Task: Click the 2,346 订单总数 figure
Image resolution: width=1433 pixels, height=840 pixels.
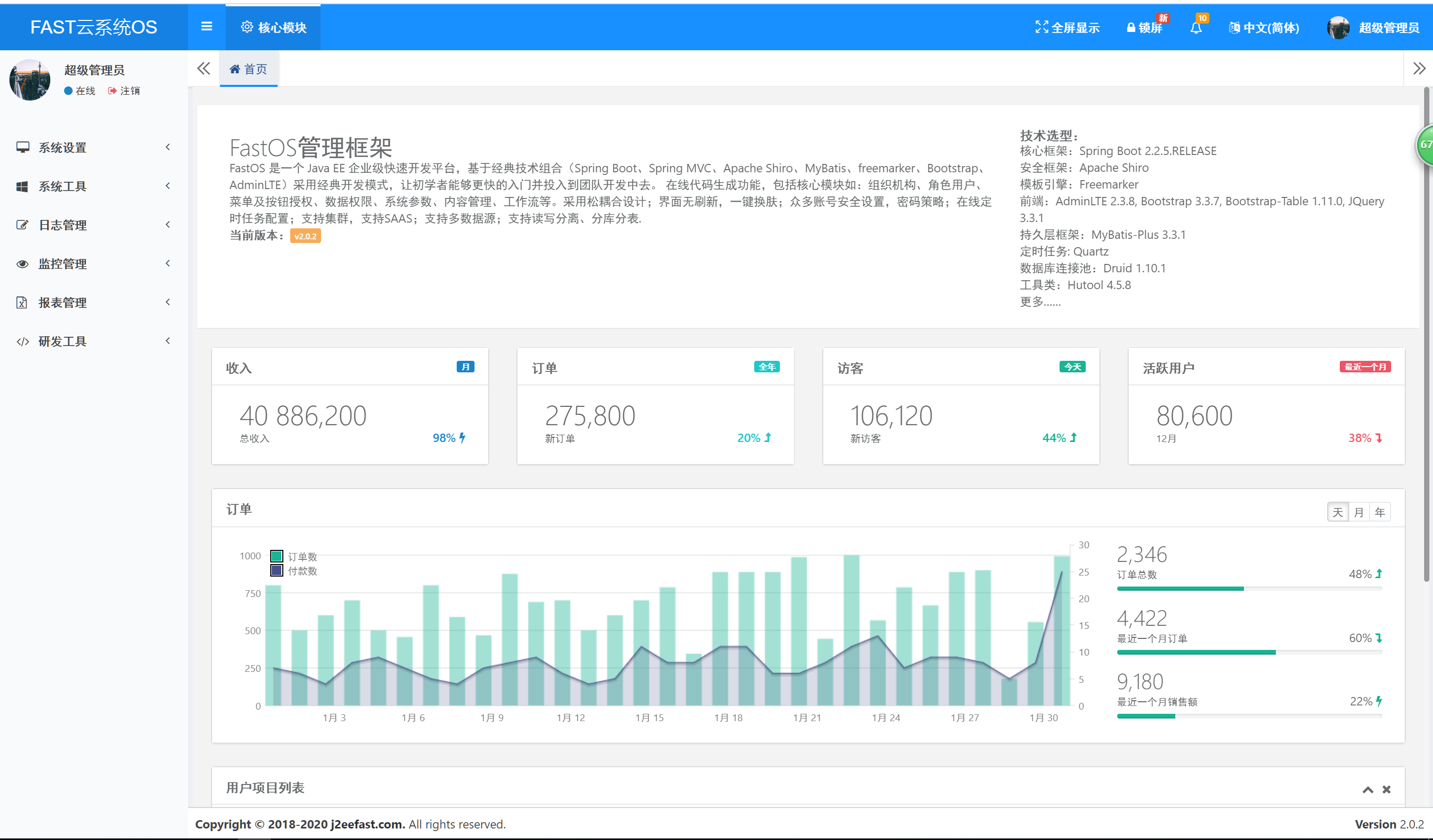Action: pos(1141,555)
